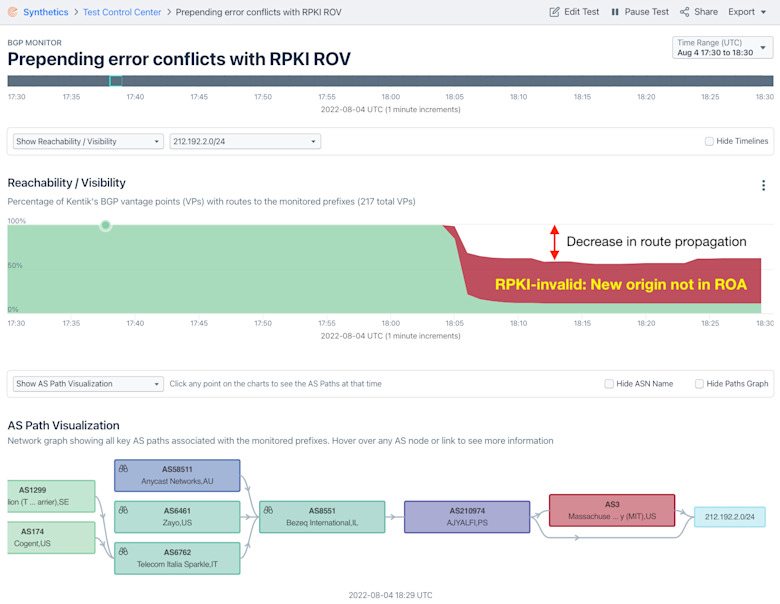Click the Pause Test button label
780x604 pixels.
coord(646,12)
